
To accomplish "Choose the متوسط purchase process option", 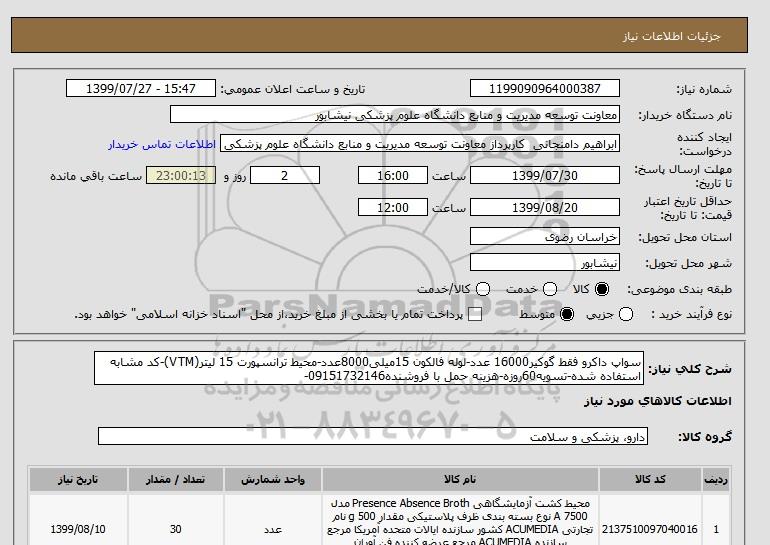I will click(567, 314).
